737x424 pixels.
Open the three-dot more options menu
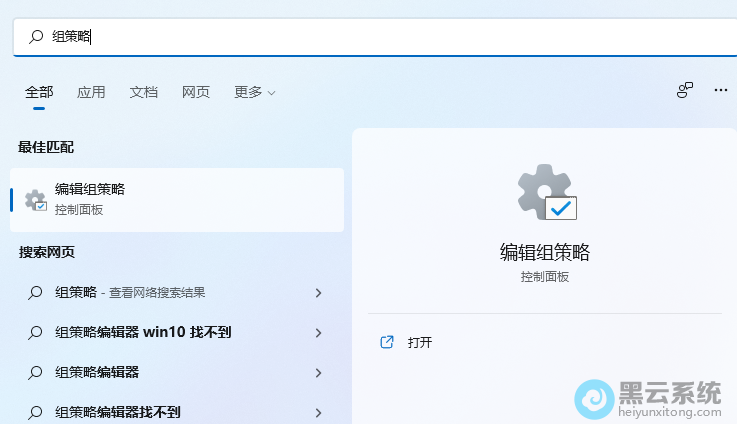click(720, 91)
